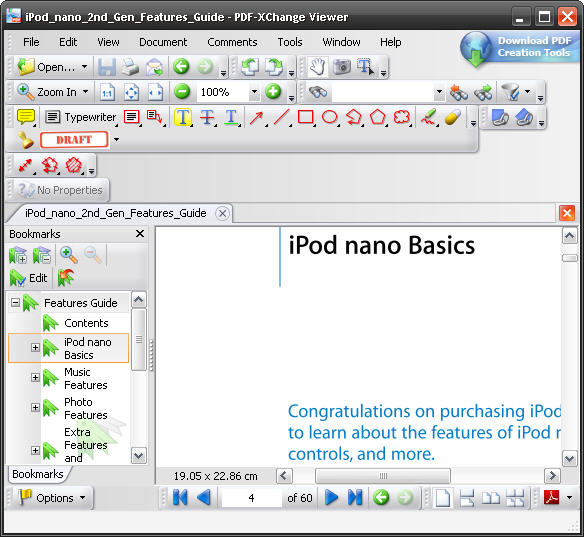The width and height of the screenshot is (584, 537).
Task: Click the Options button
Action: tap(51, 498)
